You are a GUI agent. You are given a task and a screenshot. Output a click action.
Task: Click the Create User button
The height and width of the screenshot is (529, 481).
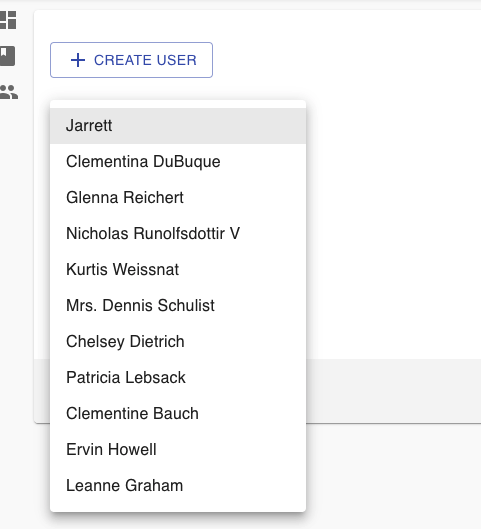(x=132, y=60)
